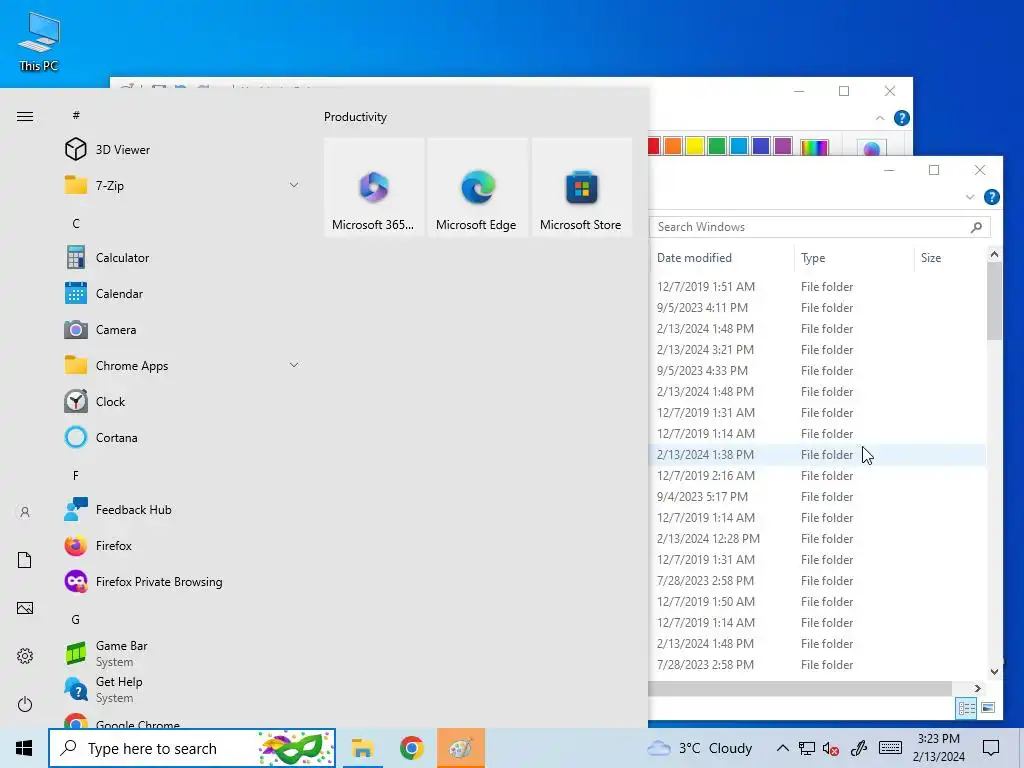Open Pictures from Start sidebar
Viewport: 1024px width, 768px height.
tap(25, 608)
